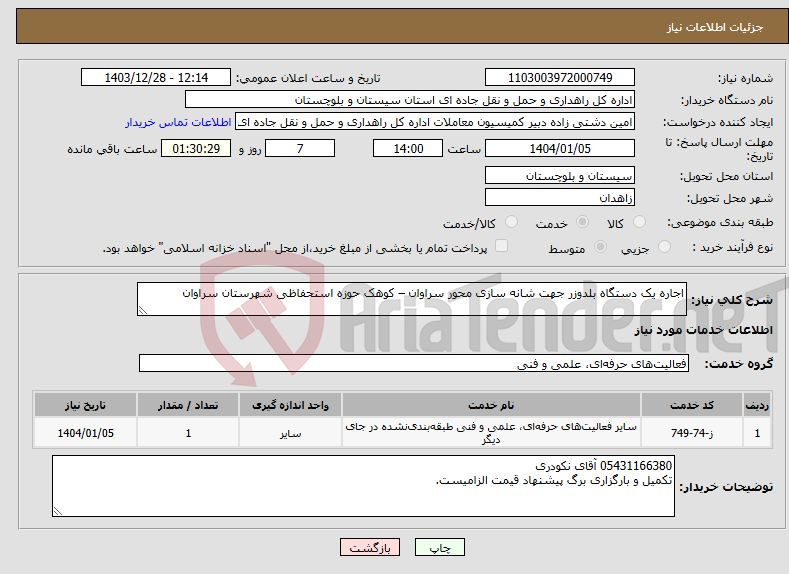Screen dimensions: 789x574
Task: Select the کالا radio button
Action: click(x=639, y=222)
